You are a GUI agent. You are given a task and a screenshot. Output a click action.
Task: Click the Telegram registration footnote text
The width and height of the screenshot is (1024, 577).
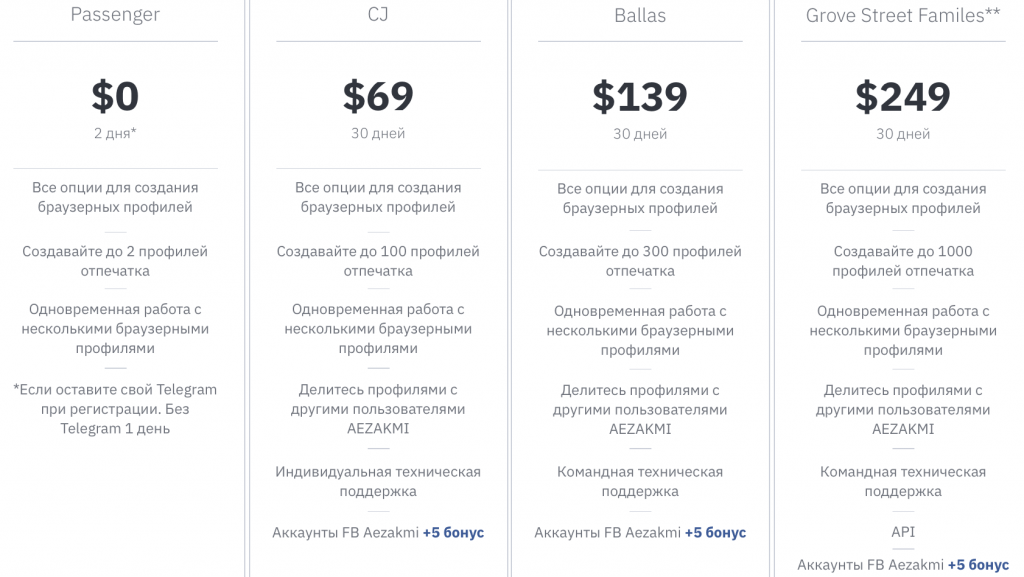[115, 409]
